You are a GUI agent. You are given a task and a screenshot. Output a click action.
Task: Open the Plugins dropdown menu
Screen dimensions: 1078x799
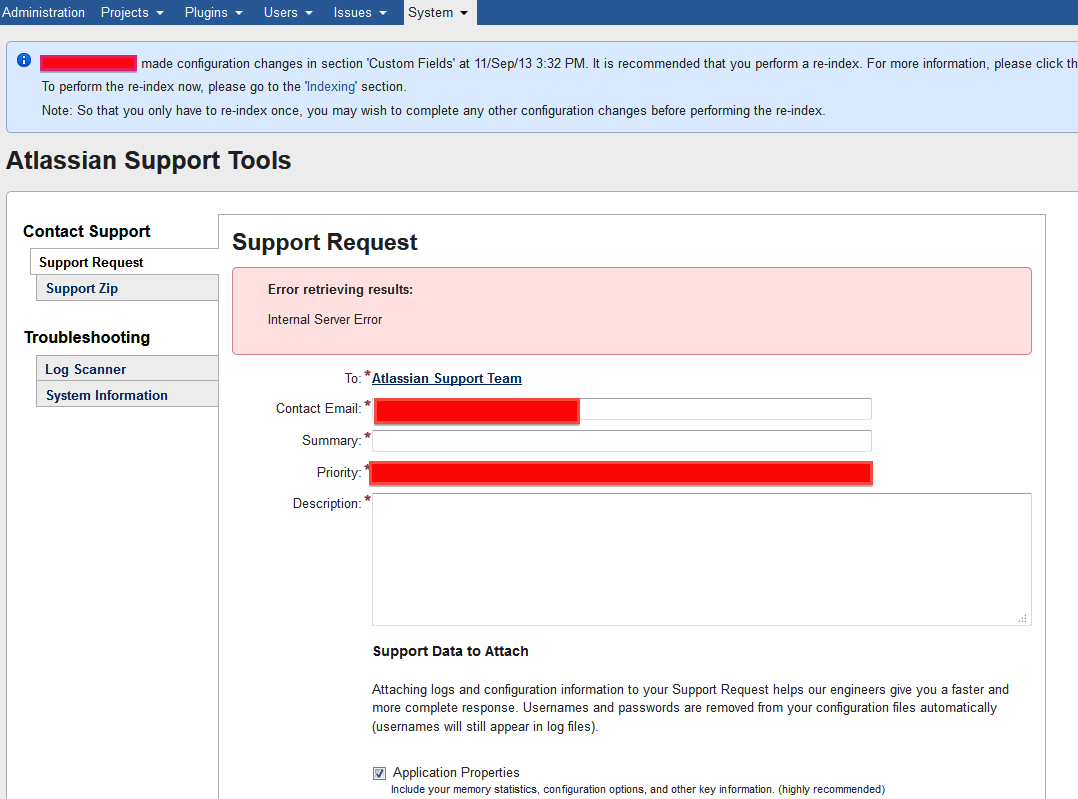(214, 12)
